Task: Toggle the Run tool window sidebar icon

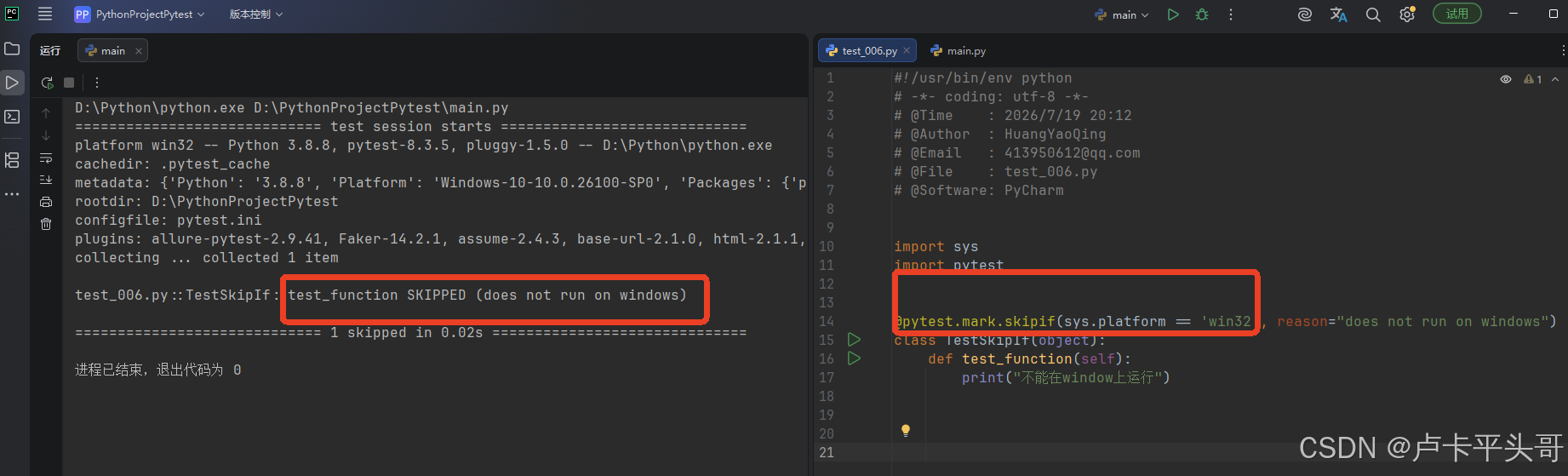Action: pyautogui.click(x=12, y=83)
